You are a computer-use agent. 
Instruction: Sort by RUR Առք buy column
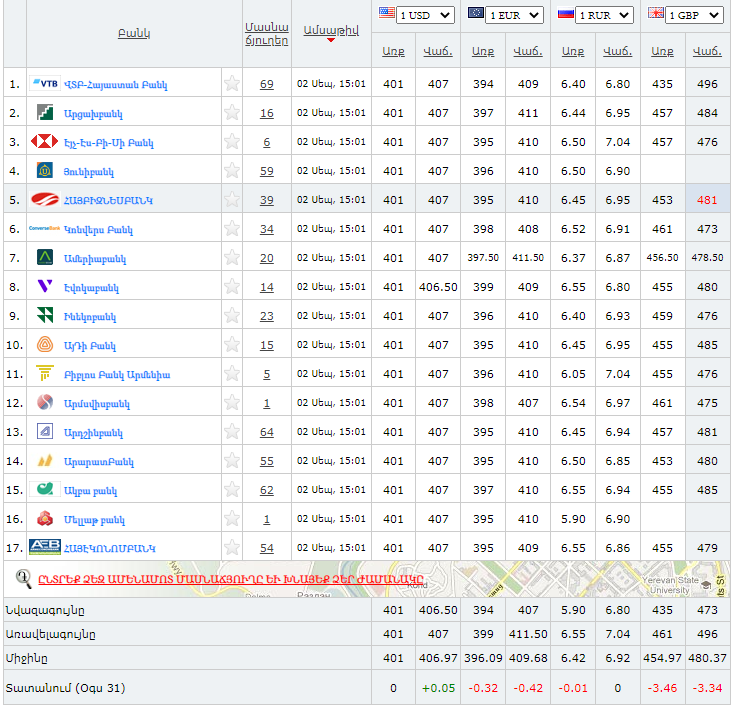573,51
